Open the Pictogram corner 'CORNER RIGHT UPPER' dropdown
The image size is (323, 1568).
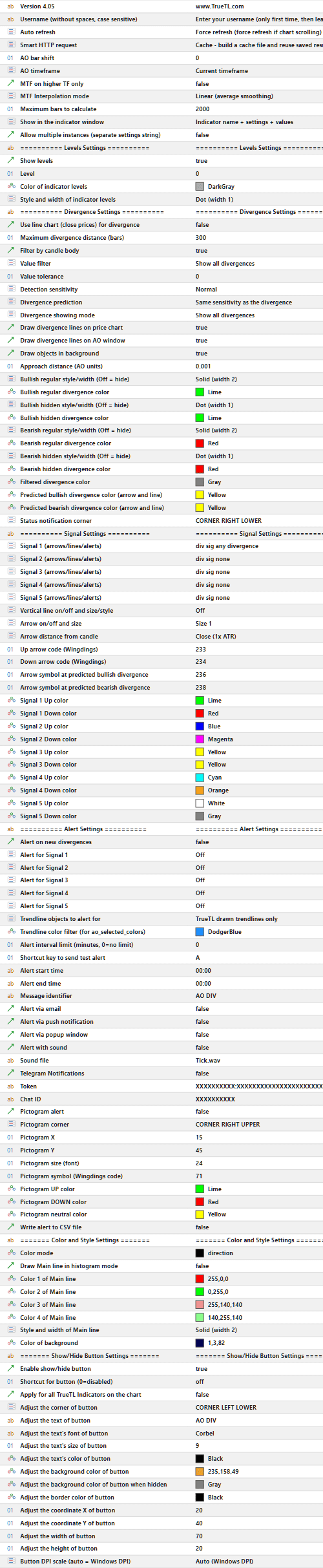228,1125
